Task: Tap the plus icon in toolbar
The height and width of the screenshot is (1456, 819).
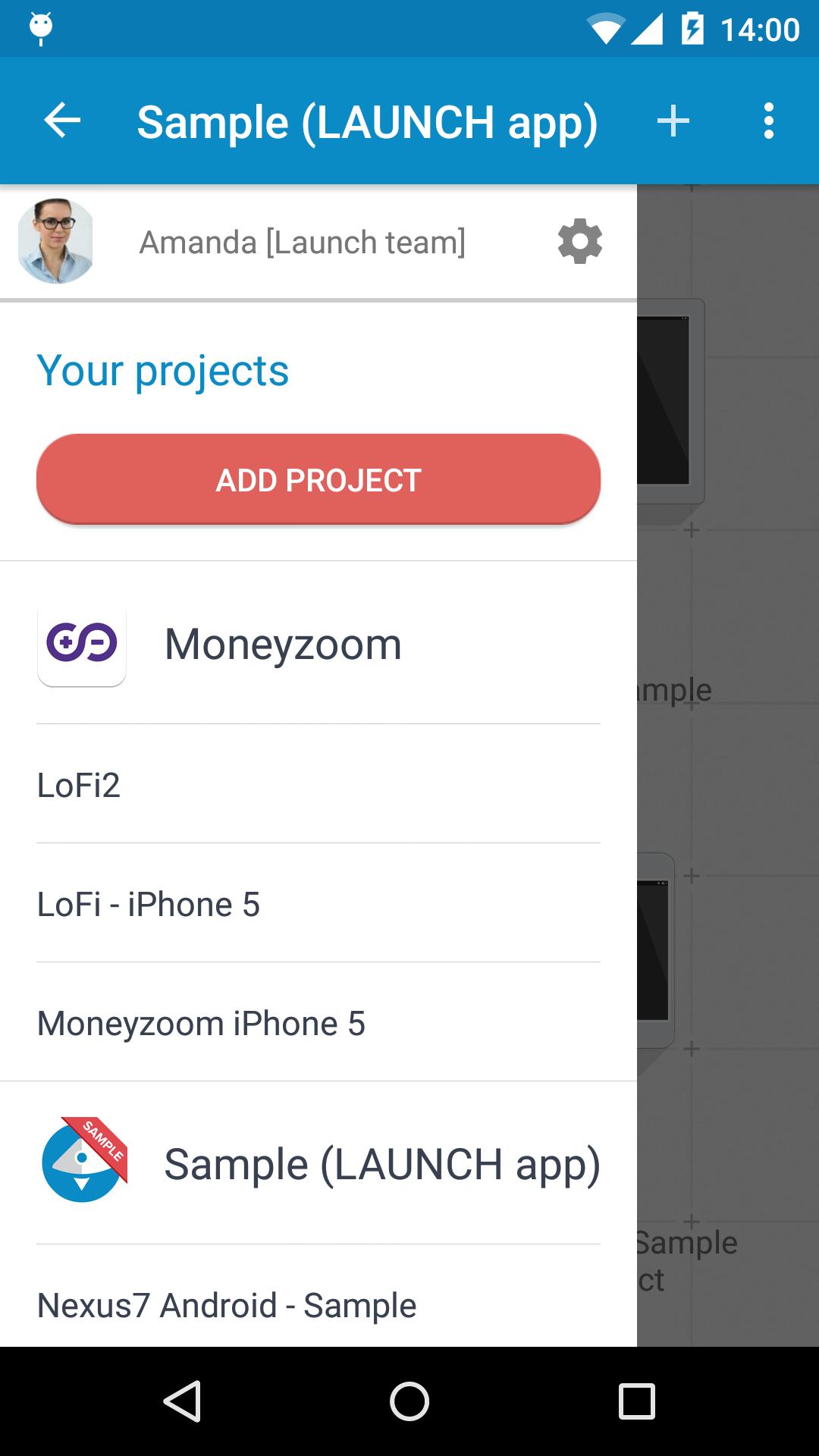Action: [673, 121]
